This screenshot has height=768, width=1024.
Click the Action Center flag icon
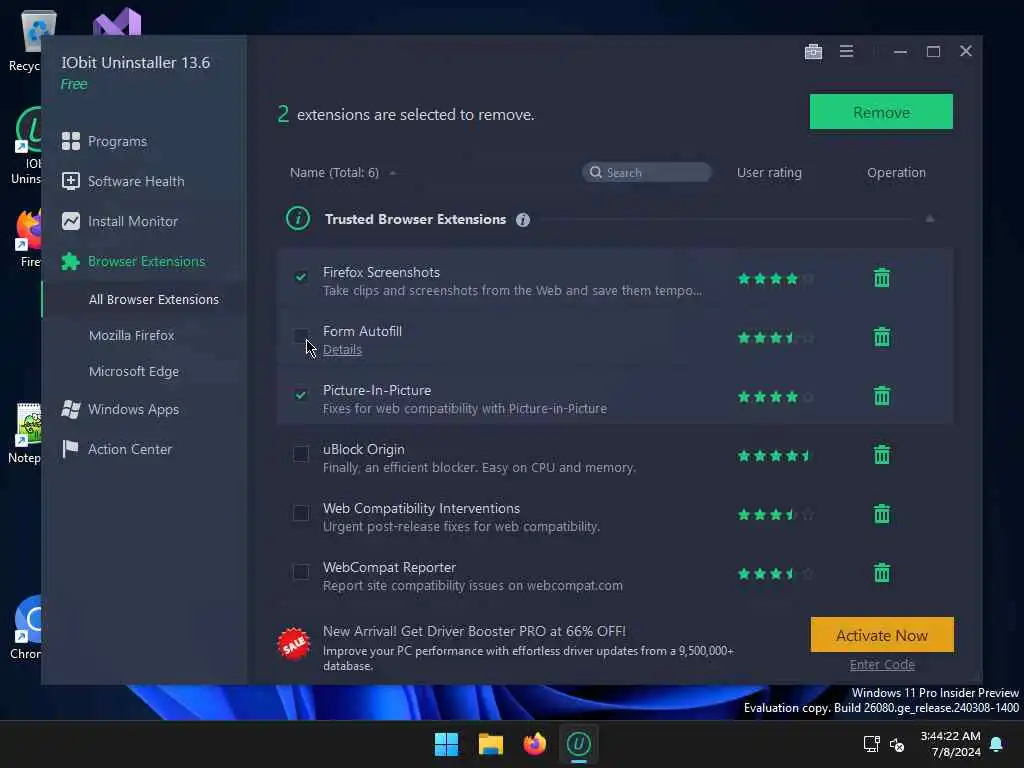pyautogui.click(x=70, y=449)
